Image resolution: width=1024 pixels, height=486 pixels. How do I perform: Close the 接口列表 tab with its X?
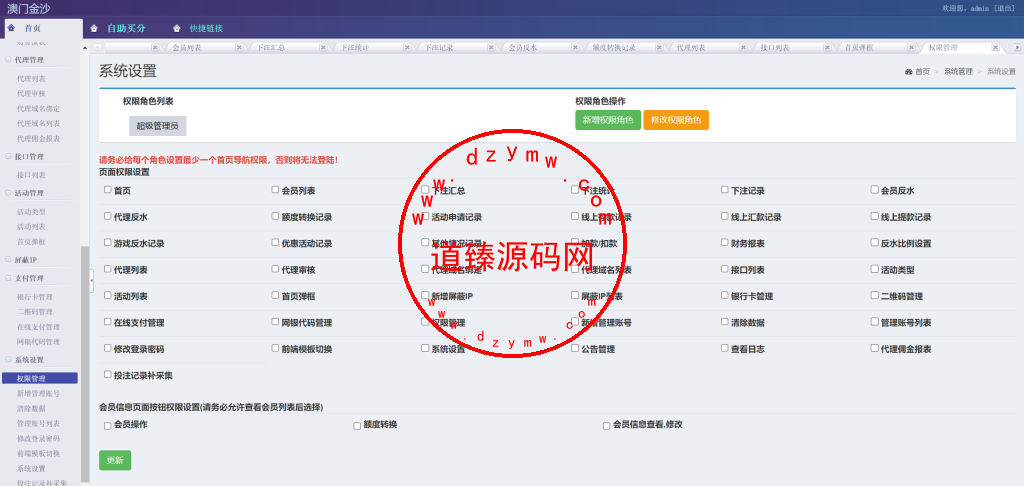(827, 48)
